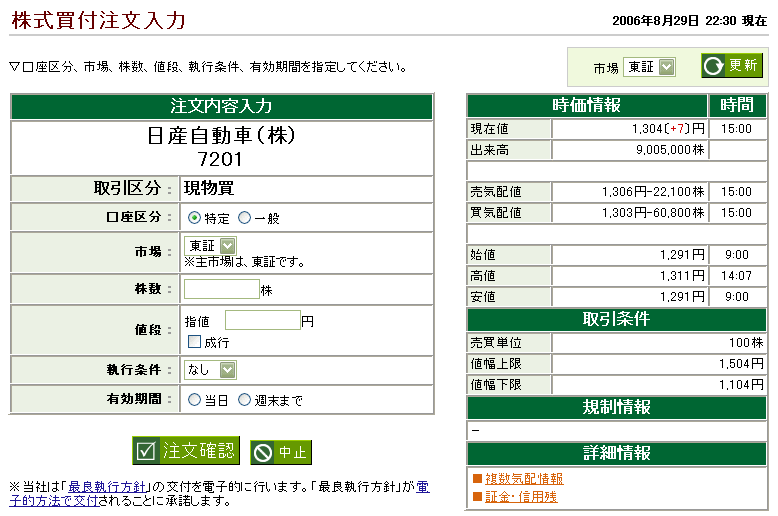Open the 市場 dropdown beside the refresh button
Image resolution: width=778 pixels, height=516 pixels.
649,67
